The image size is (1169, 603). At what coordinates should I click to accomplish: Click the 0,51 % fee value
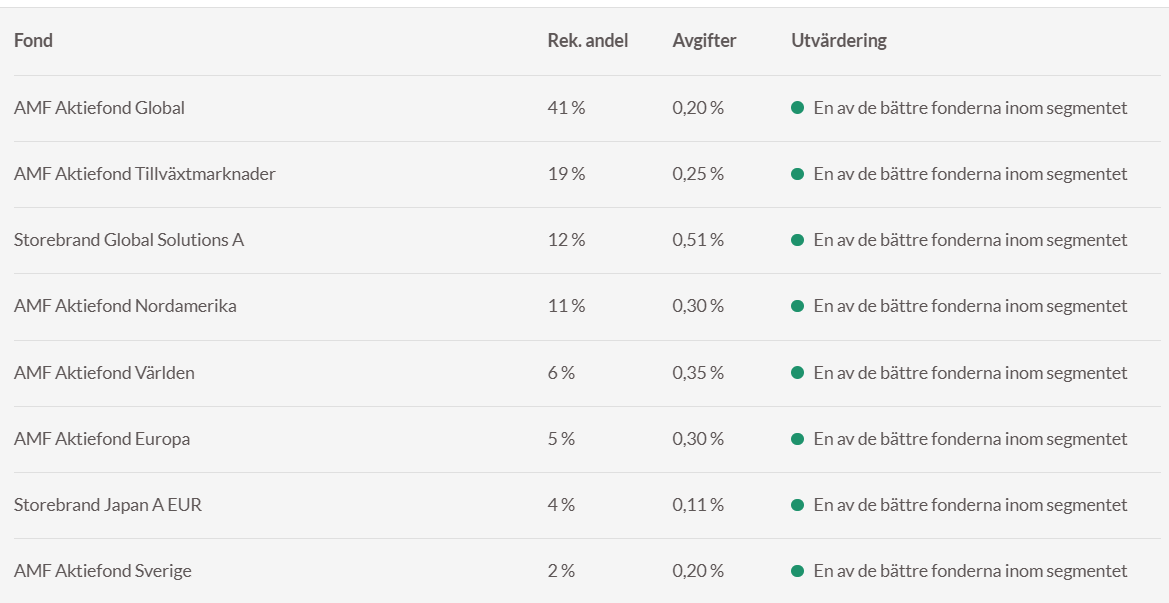point(697,240)
